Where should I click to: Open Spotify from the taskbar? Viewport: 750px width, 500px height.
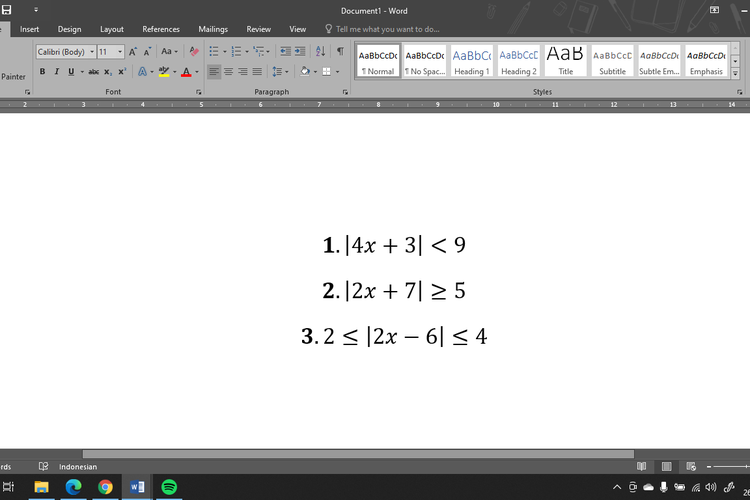click(x=169, y=487)
